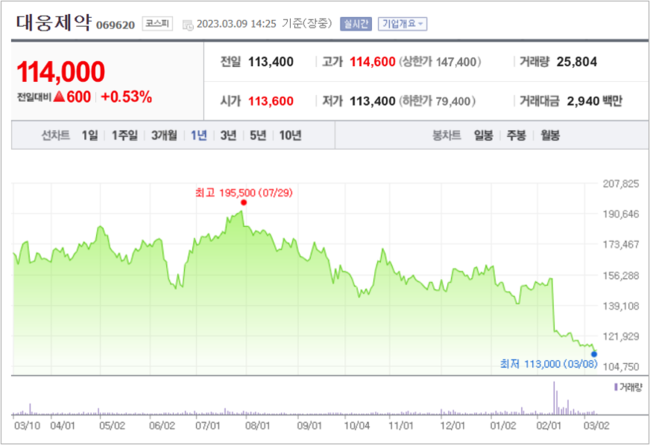Image resolution: width=650 pixels, height=445 pixels.
Task: Click the 코스피 market label
Action: pos(157,24)
